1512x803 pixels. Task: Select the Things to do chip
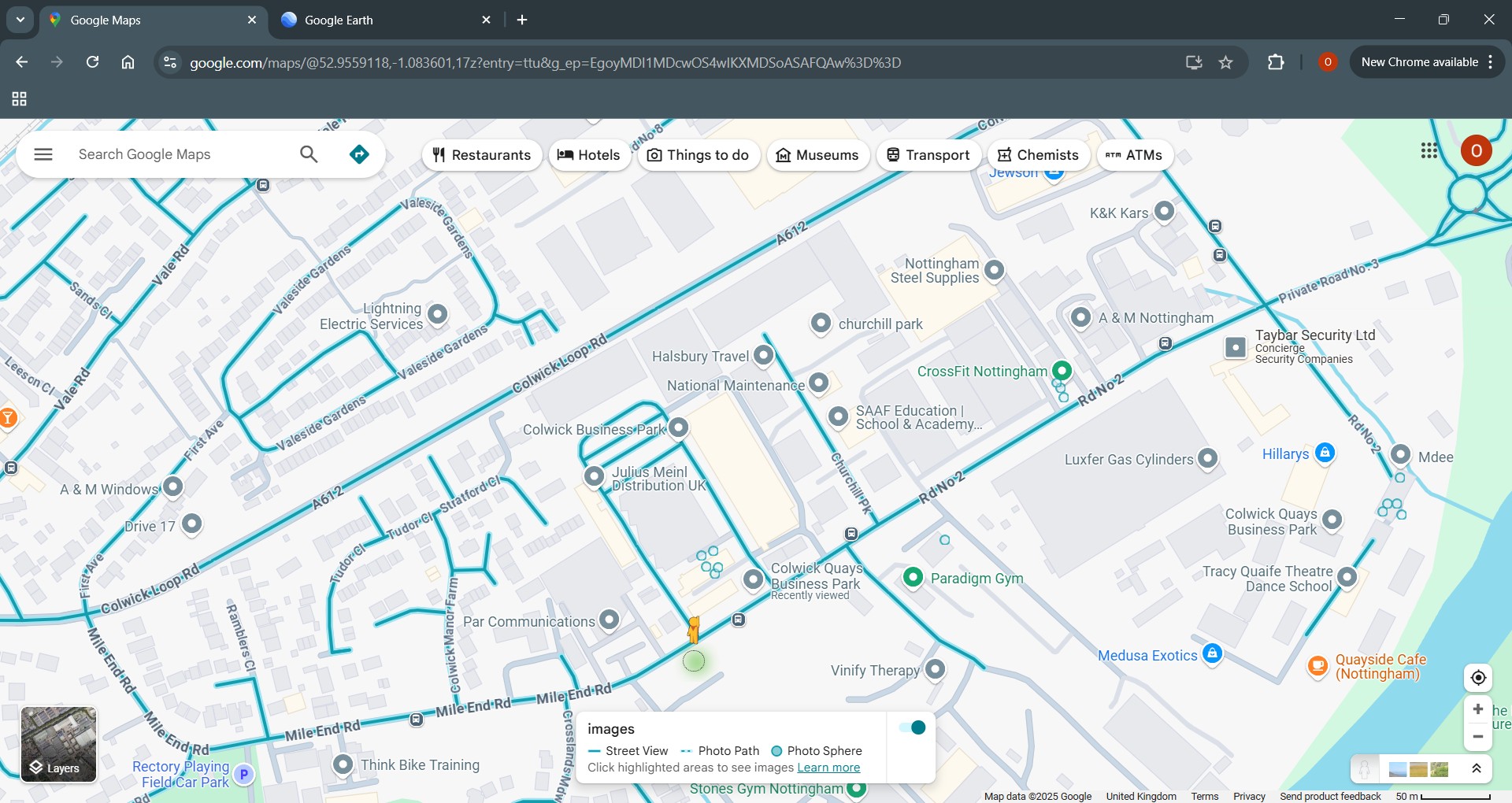point(699,155)
